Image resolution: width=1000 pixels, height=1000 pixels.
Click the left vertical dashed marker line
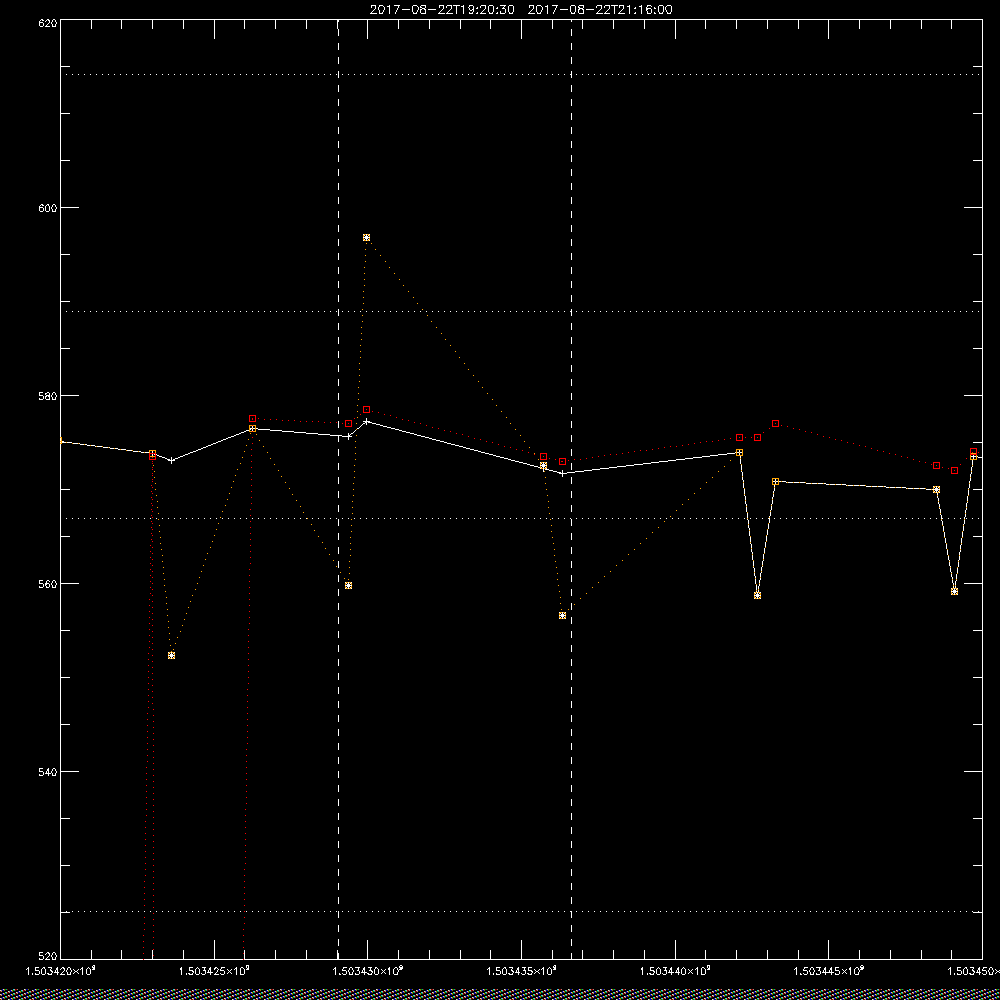click(x=338, y=488)
